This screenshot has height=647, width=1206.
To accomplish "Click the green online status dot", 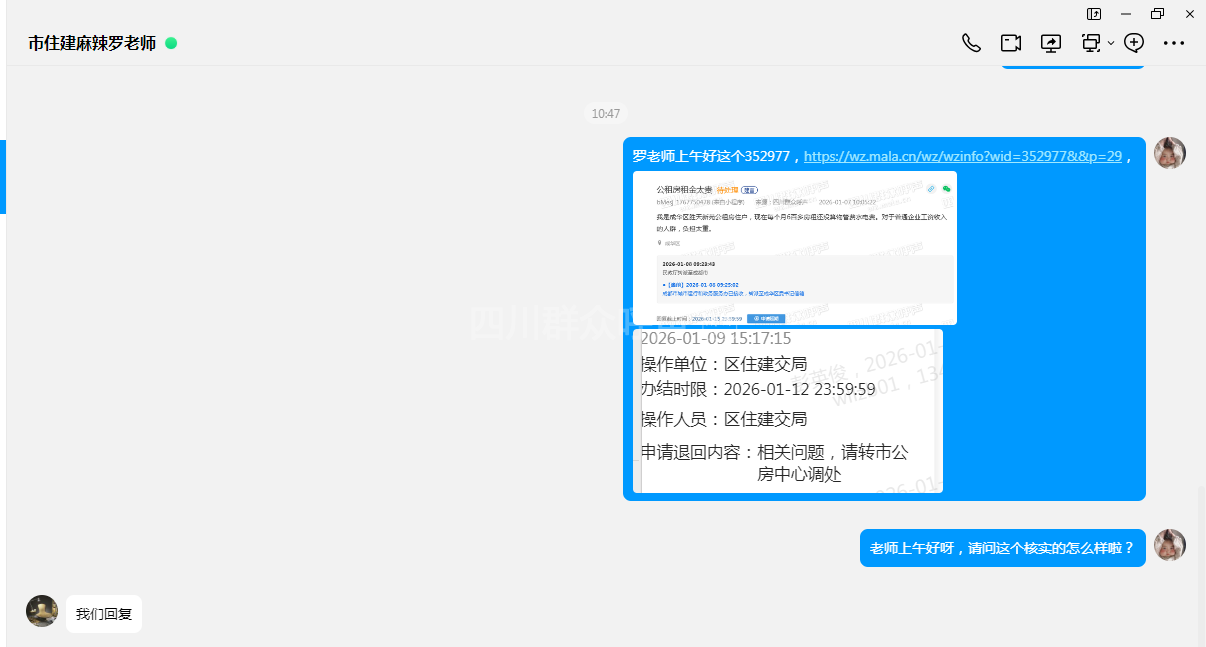I will (x=171, y=43).
